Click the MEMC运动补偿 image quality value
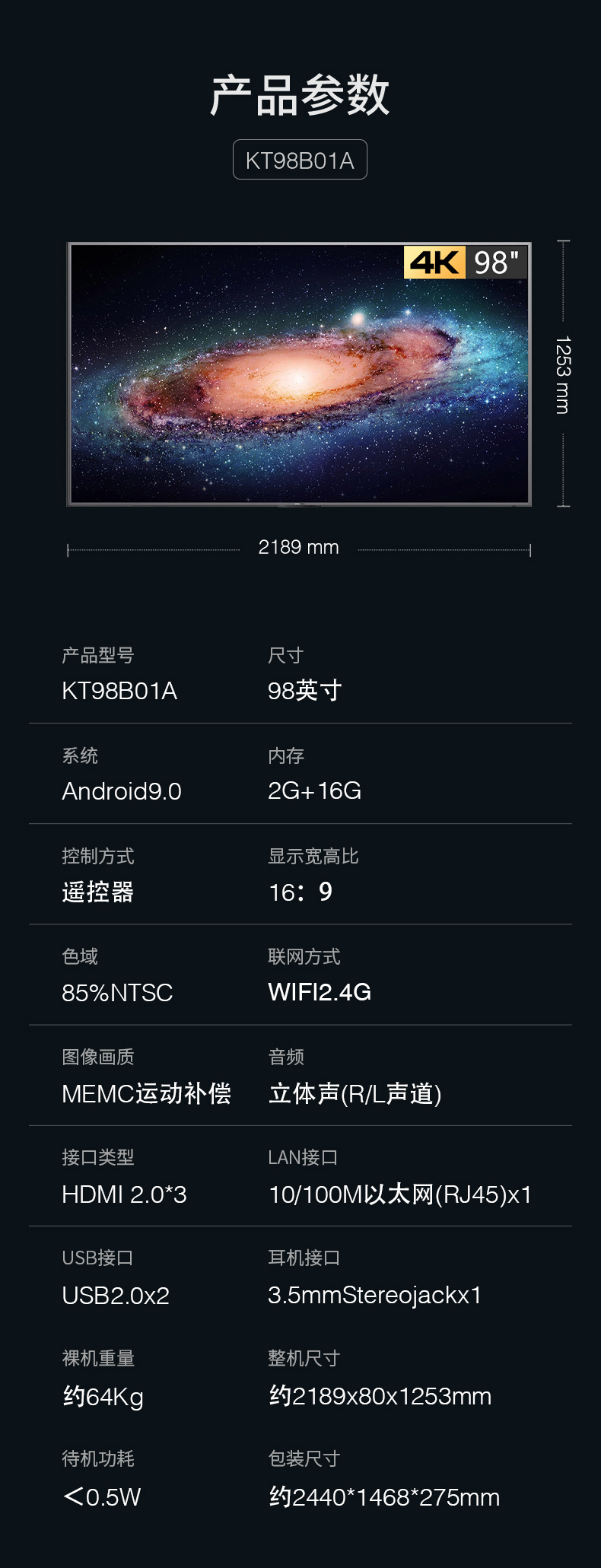This screenshot has width=601, height=1568. pyautogui.click(x=146, y=1093)
